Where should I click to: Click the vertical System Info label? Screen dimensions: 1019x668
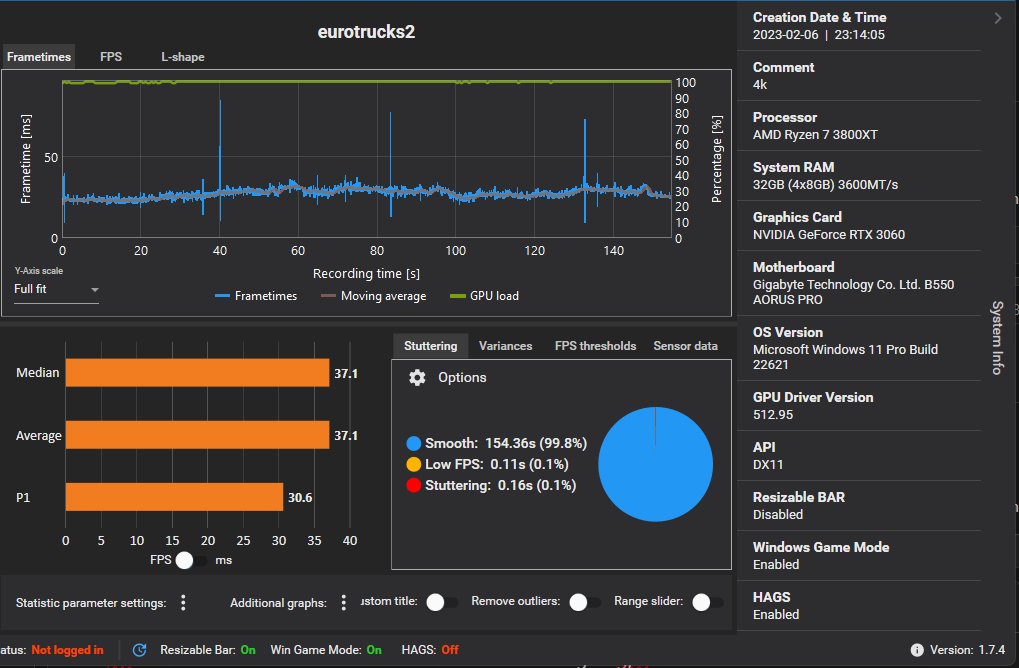[x=998, y=338]
